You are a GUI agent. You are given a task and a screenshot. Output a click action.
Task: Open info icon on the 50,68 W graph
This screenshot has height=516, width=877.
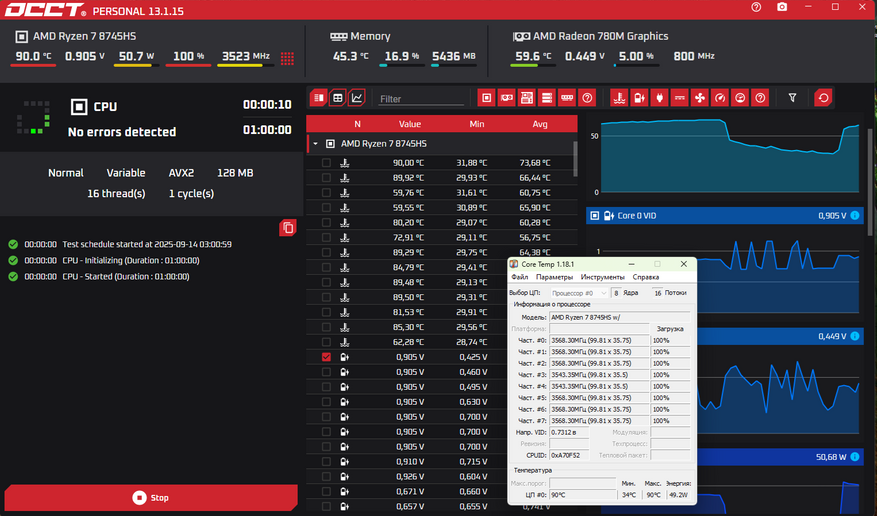(x=855, y=457)
